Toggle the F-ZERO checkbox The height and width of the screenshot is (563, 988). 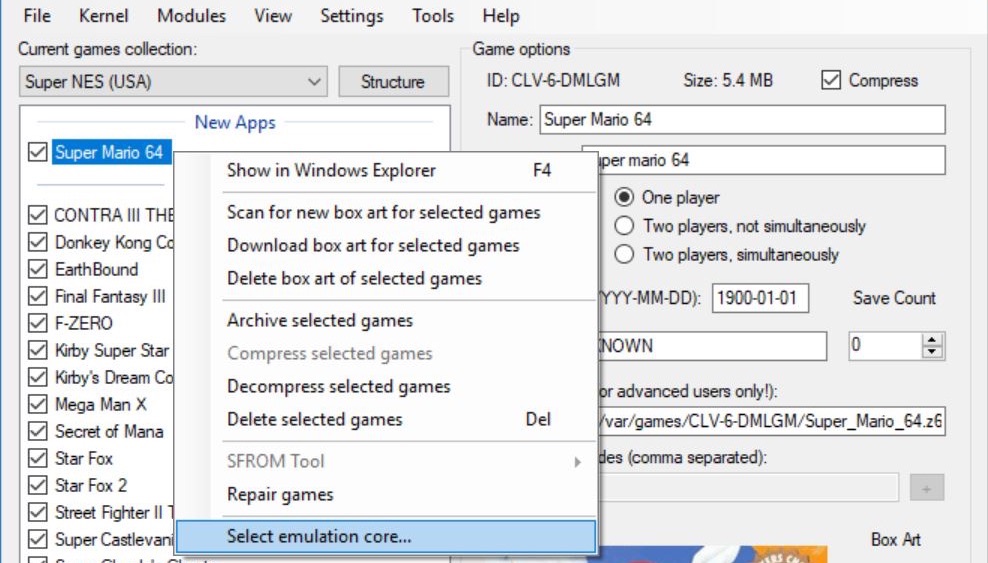click(x=38, y=323)
